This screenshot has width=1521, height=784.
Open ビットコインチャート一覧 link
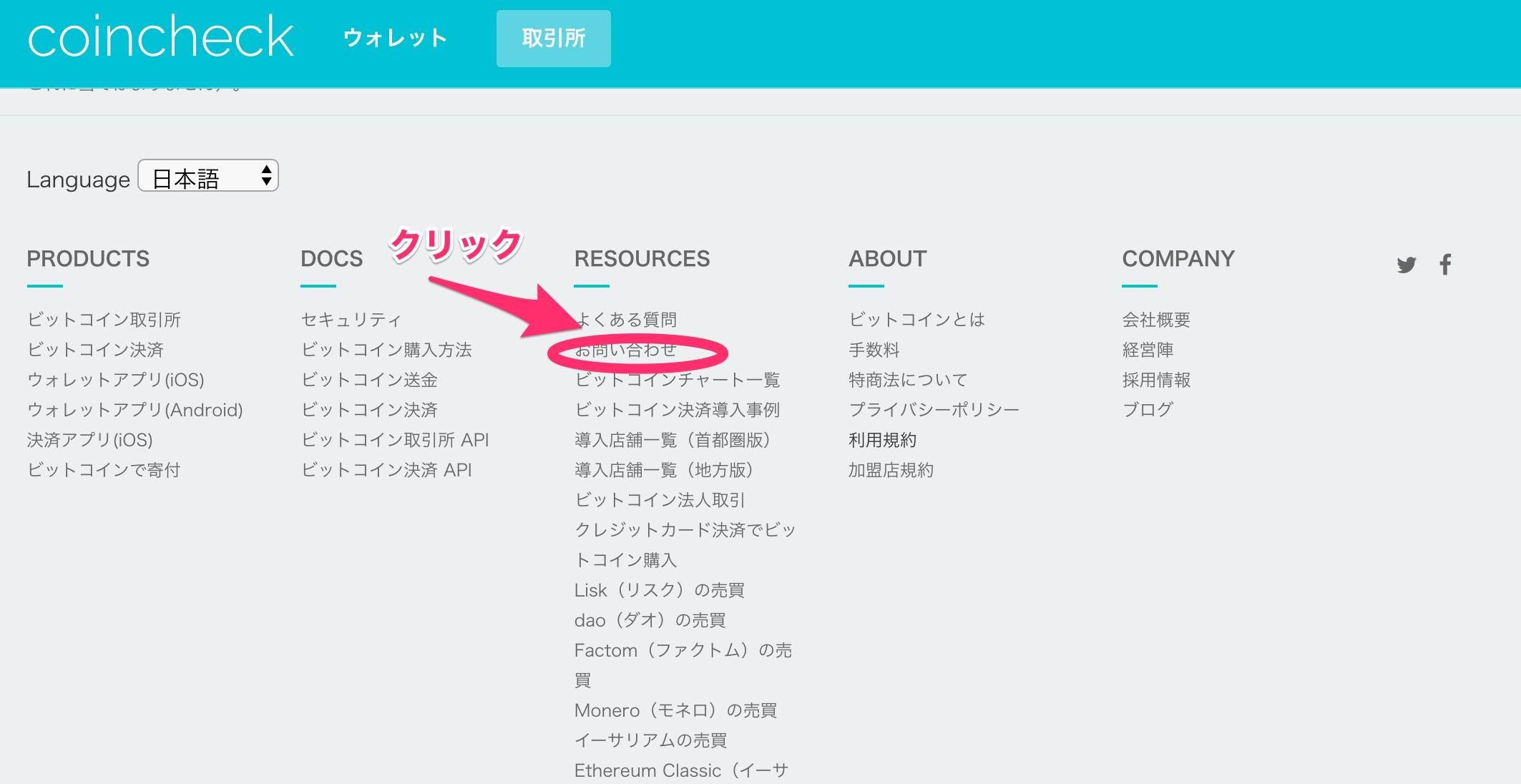pos(677,380)
